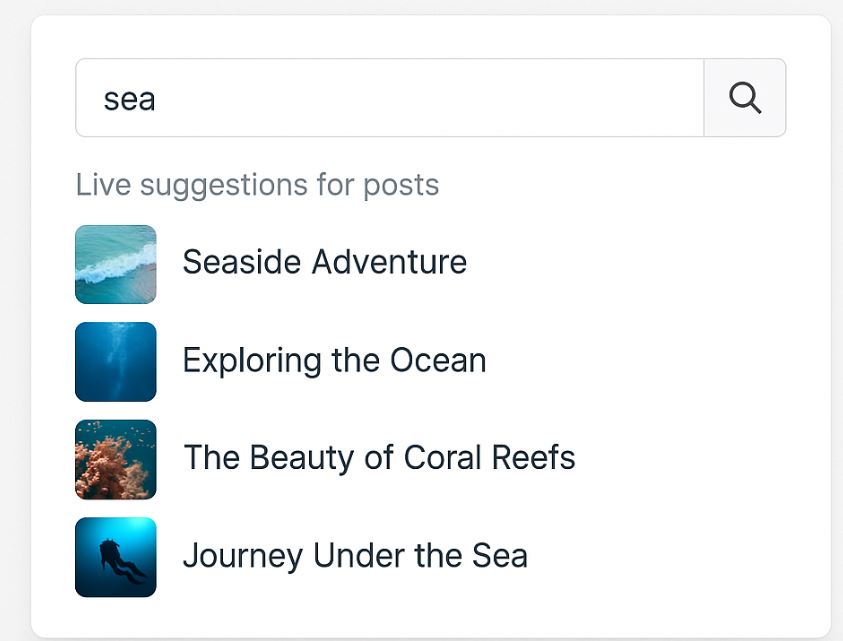
Task: Click the word 'Journey' in the last suggestion
Action: pos(242,557)
